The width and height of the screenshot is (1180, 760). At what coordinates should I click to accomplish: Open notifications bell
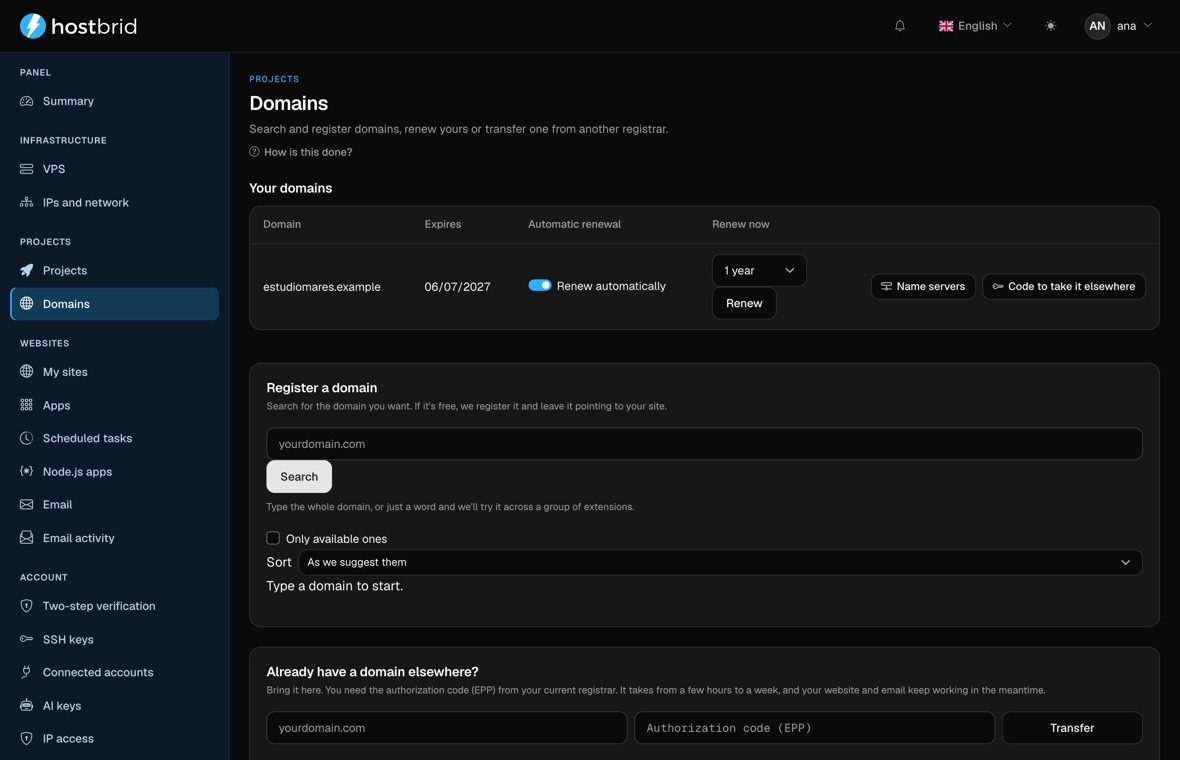[899, 26]
